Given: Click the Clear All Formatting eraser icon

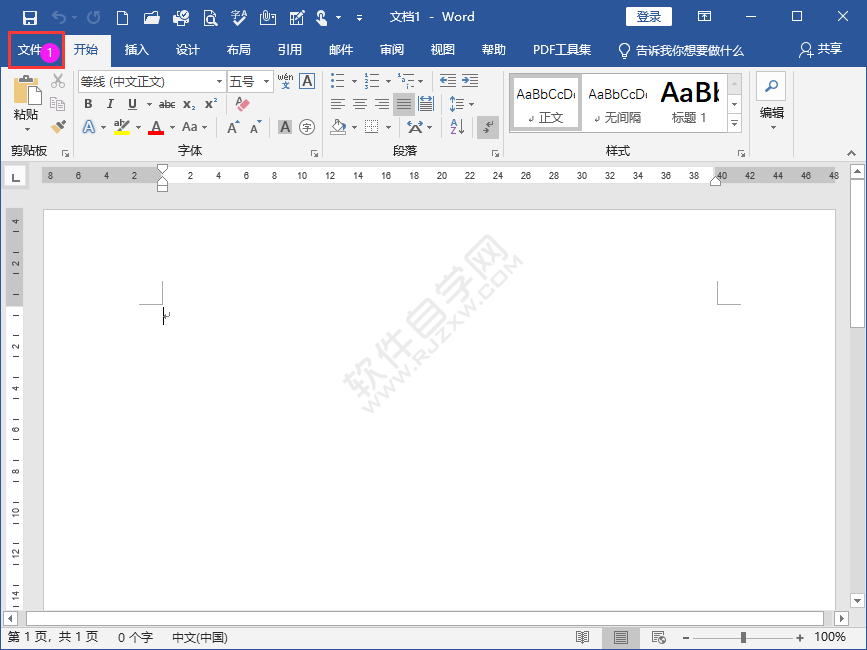Looking at the screenshot, I should [241, 104].
